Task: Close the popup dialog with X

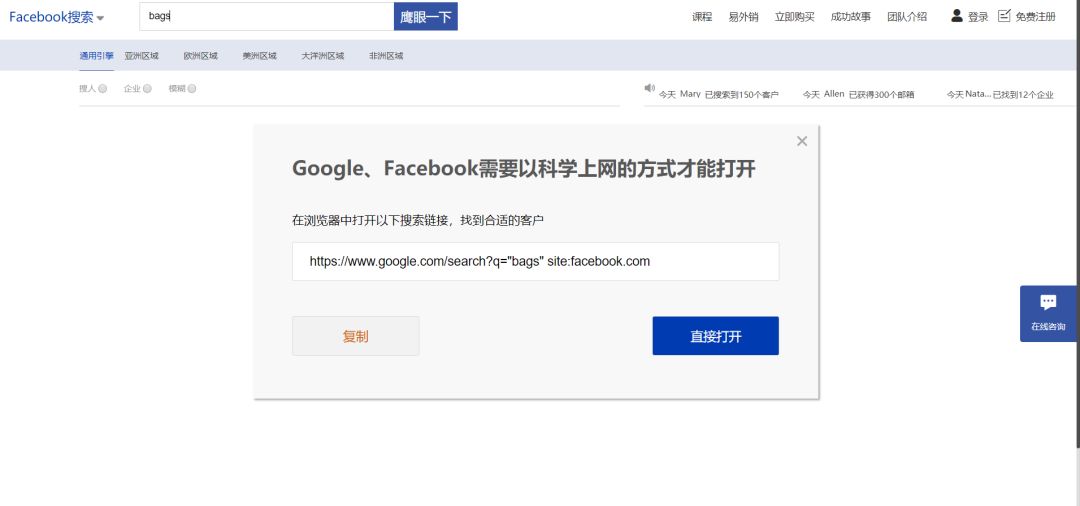Action: [x=801, y=141]
